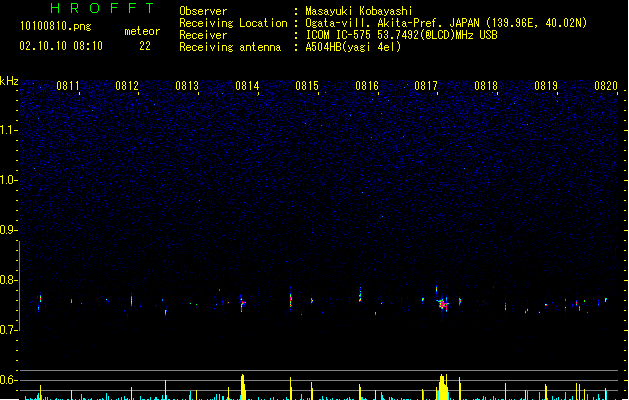
Task: Select the file name 10100810.png
Action: point(55,26)
